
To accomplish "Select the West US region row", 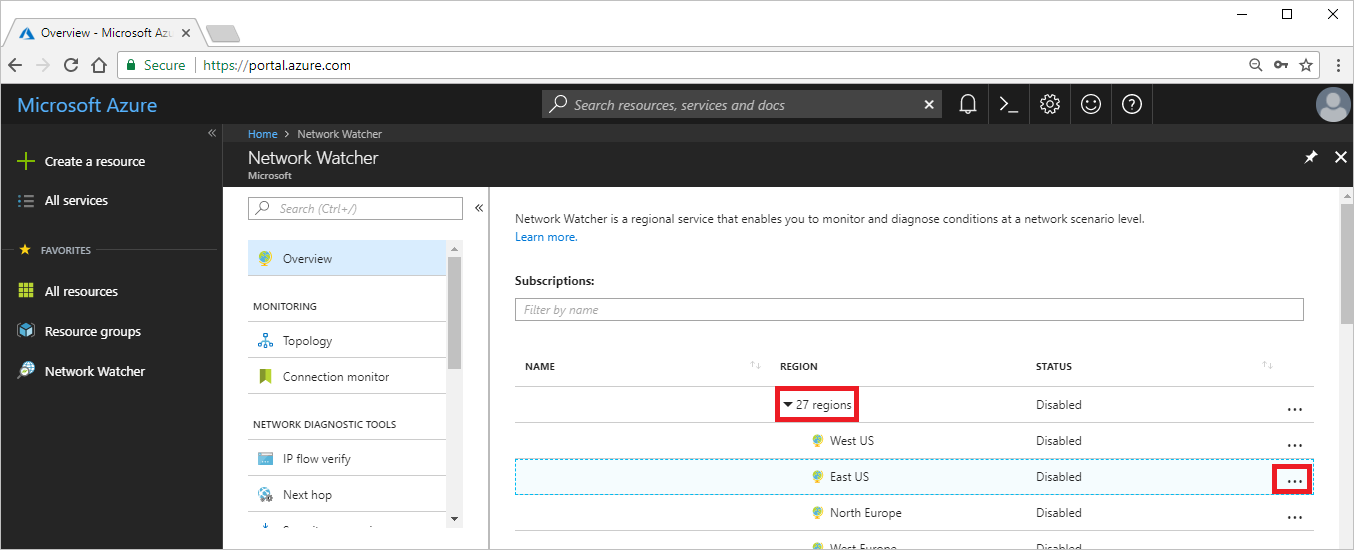I will [x=914, y=441].
